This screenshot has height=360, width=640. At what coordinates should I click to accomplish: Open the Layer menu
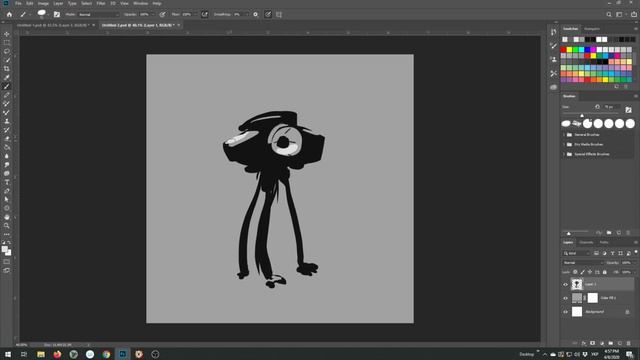58,3
